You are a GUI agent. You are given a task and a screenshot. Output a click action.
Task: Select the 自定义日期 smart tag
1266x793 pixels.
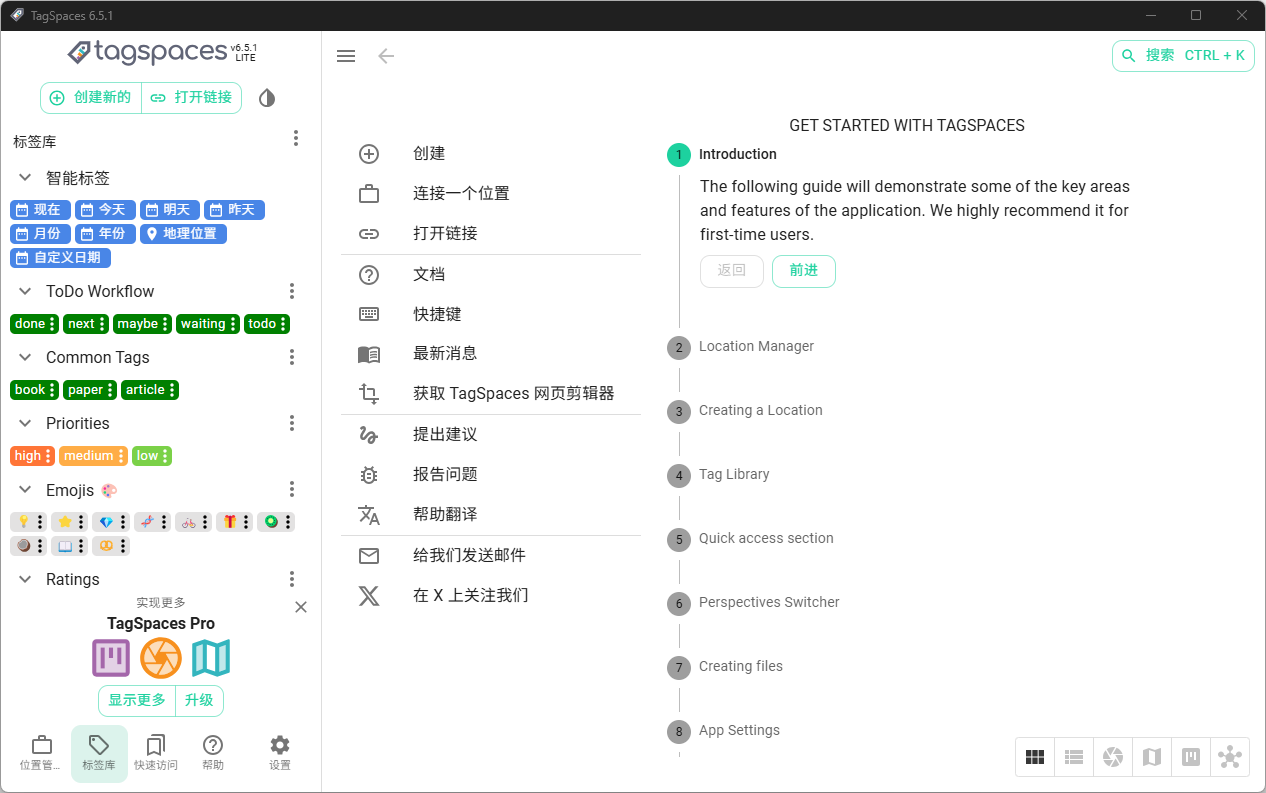[60, 258]
